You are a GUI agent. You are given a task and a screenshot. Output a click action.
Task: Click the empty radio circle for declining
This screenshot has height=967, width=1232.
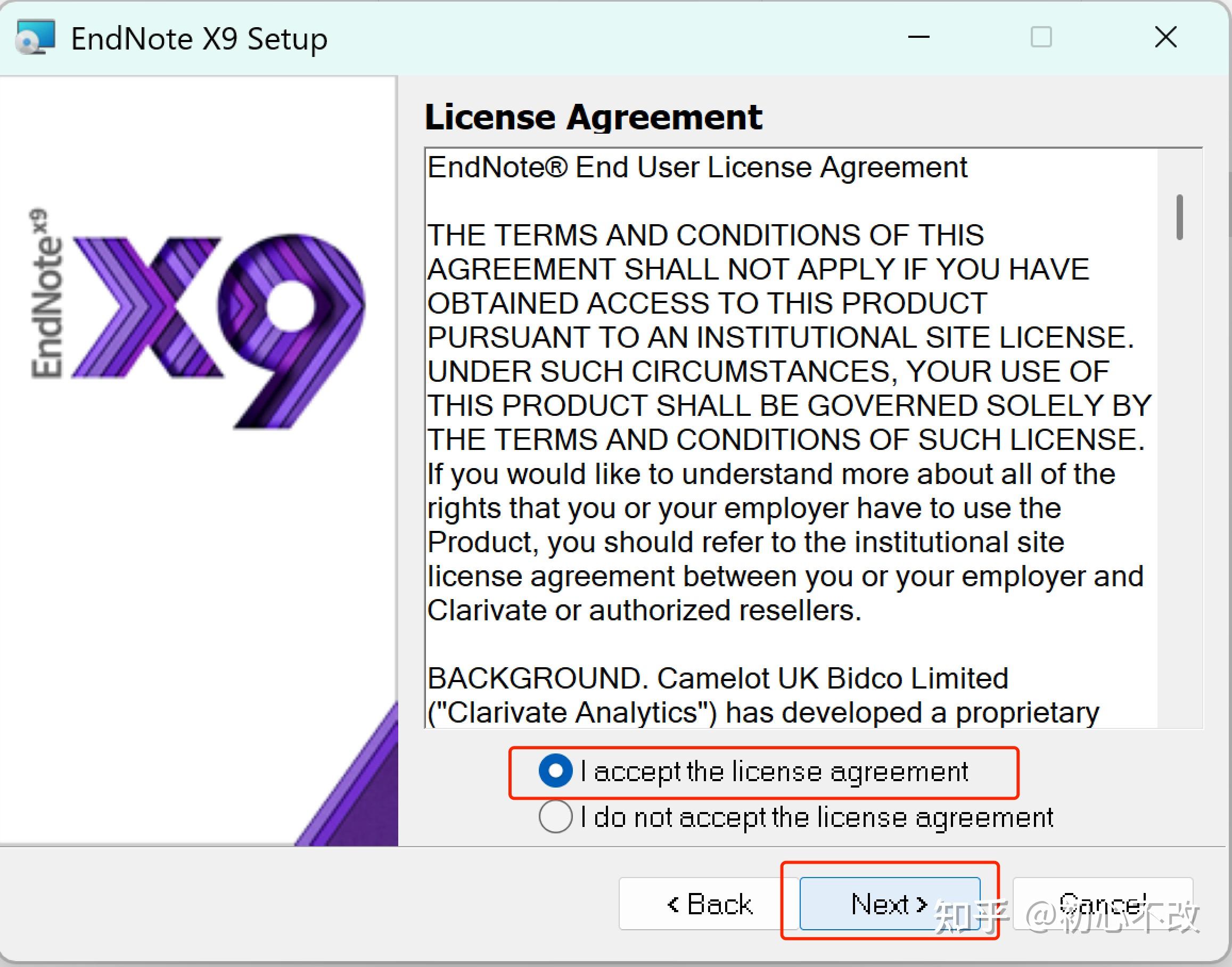click(555, 817)
